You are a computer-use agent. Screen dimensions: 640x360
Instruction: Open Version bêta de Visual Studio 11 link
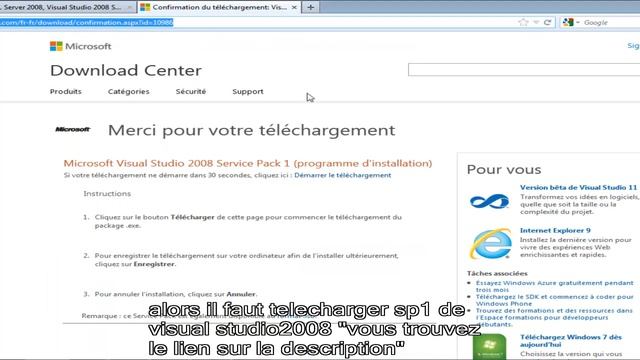coord(578,187)
